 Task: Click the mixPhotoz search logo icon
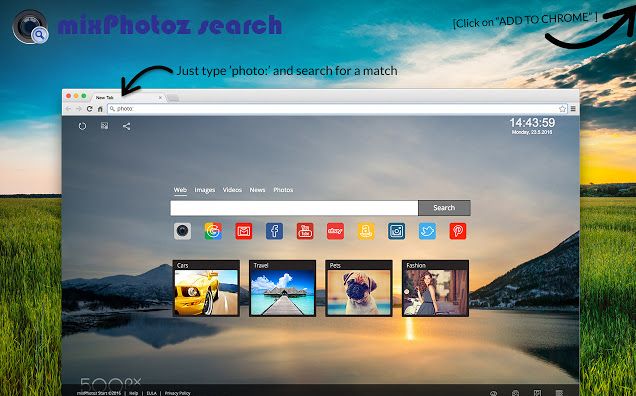pos(30,26)
